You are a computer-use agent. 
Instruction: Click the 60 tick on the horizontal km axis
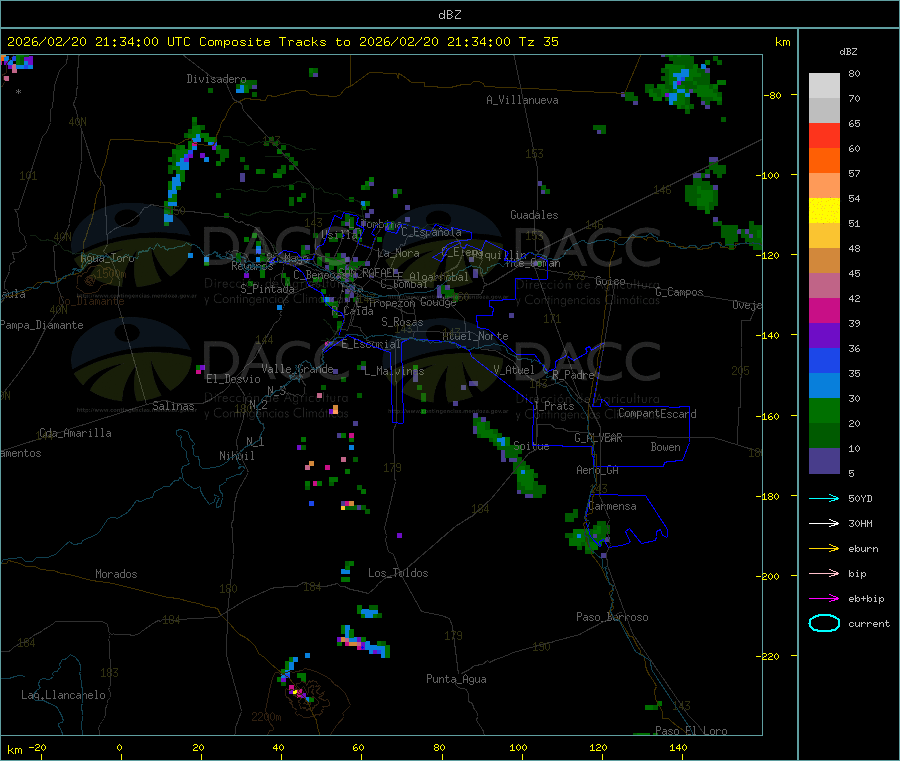[358, 747]
